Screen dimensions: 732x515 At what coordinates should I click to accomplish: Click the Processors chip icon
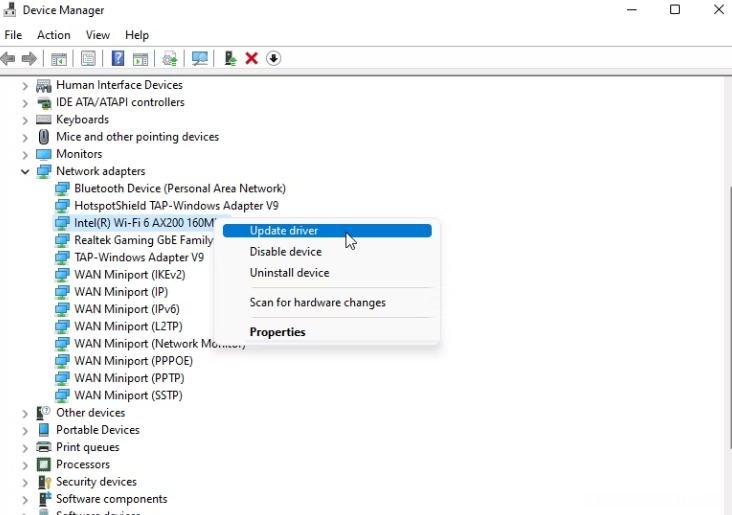point(44,464)
